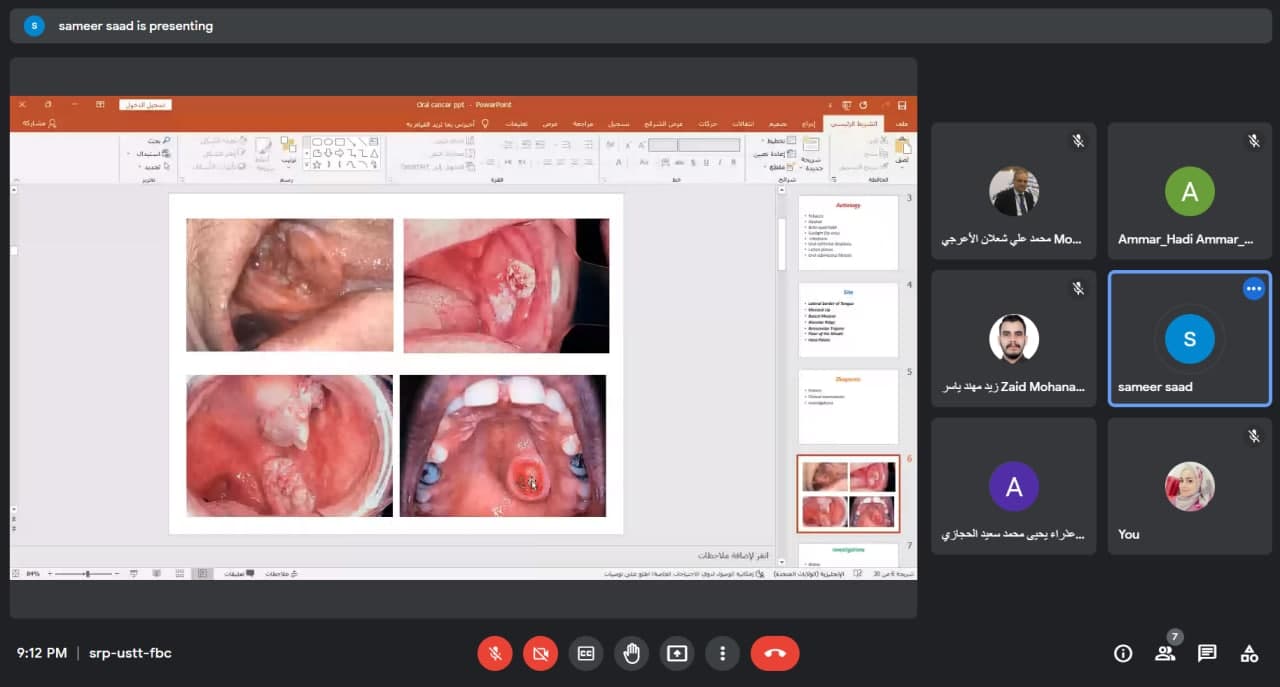The width and height of the screenshot is (1280, 687).
Task: Turn on your camera
Action: point(540,653)
